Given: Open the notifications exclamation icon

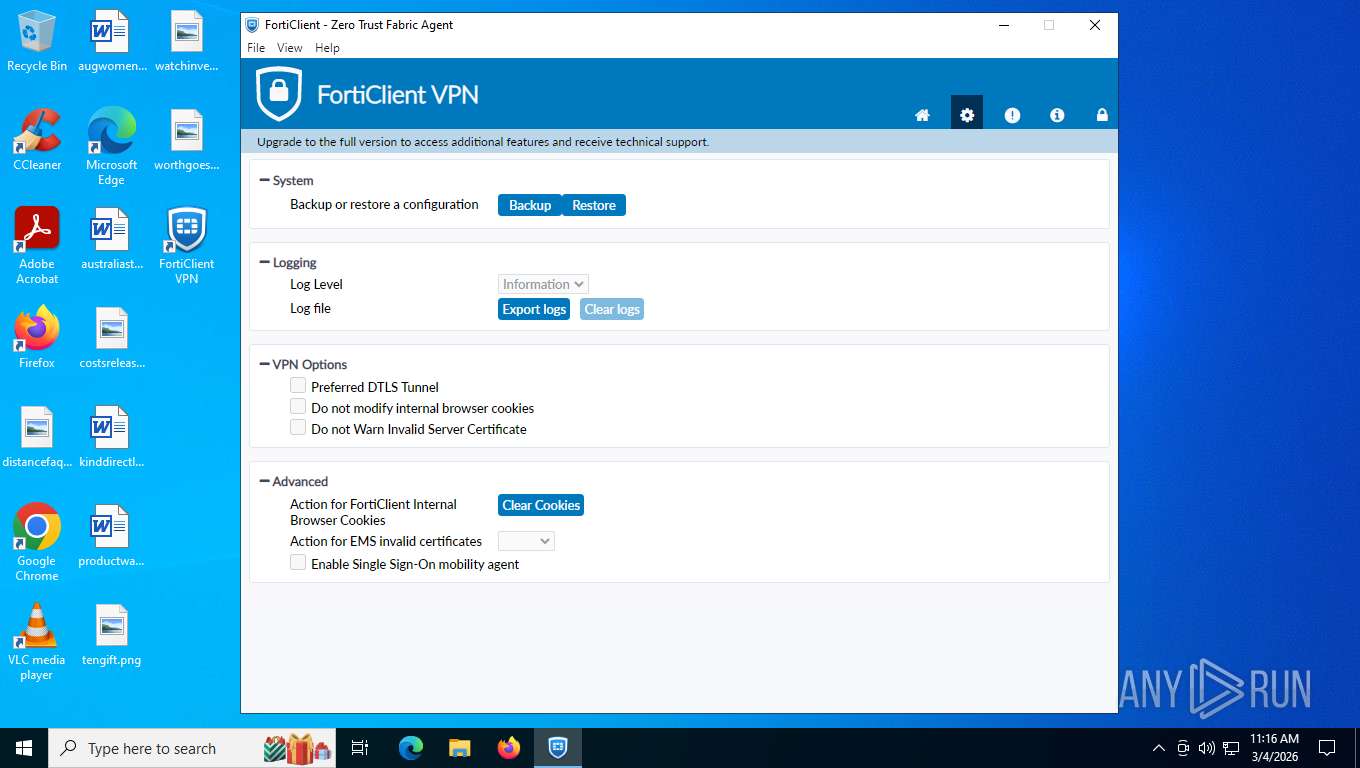Looking at the screenshot, I should pos(1012,115).
